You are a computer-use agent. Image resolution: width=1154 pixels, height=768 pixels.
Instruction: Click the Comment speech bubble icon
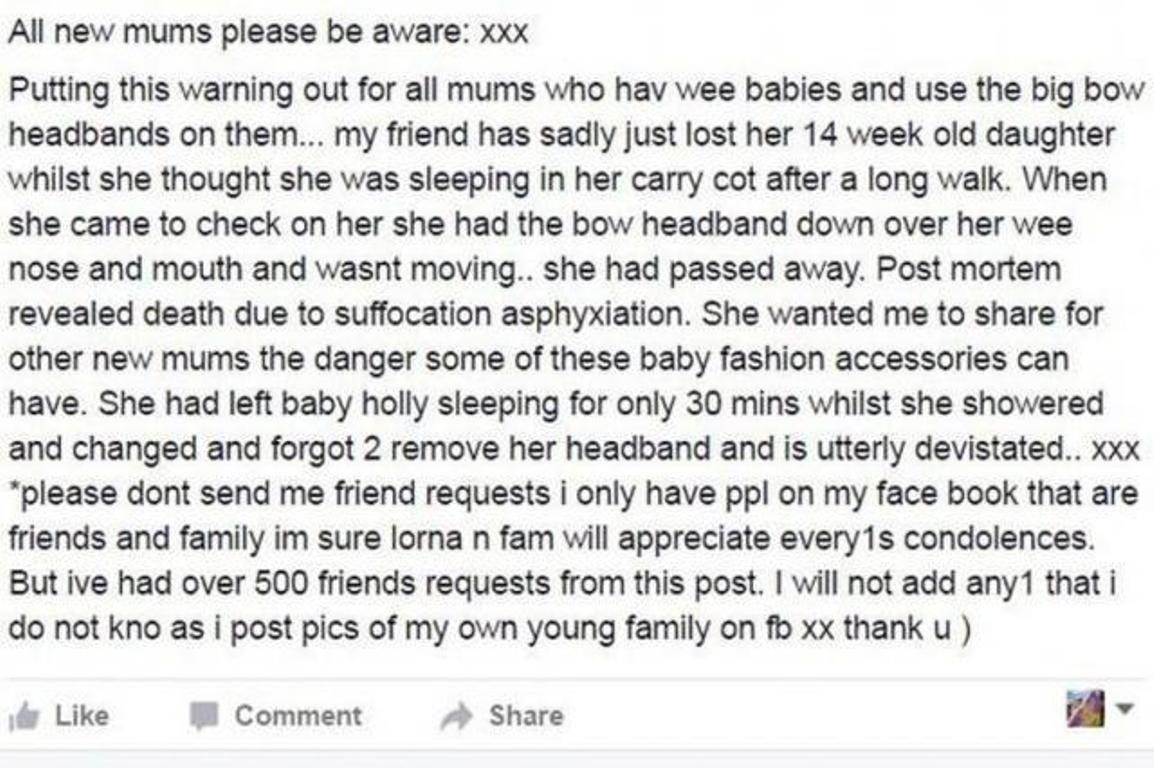click(x=204, y=715)
